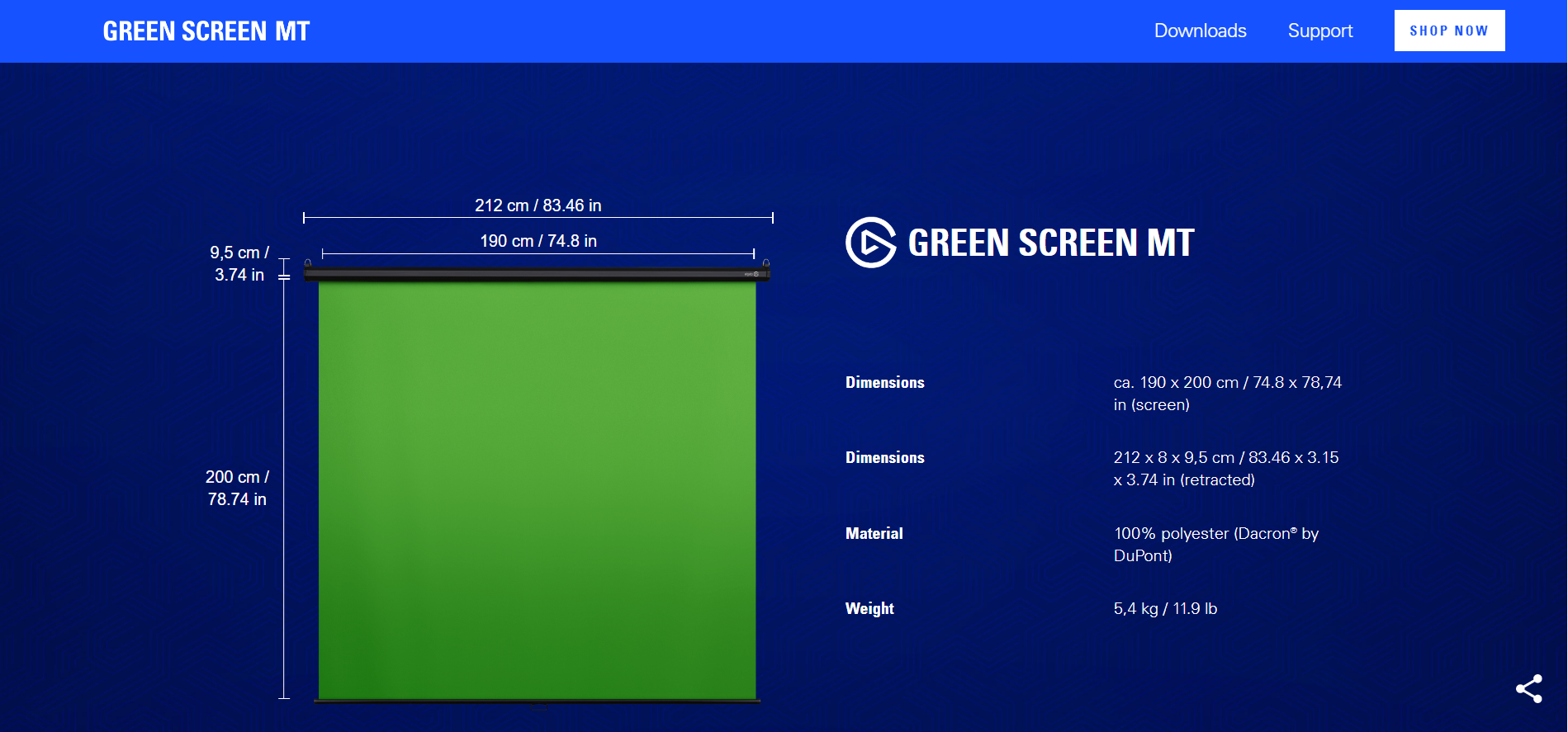Viewport: 1568px width, 732px height.
Task: Open the Downloads page
Action: click(x=1200, y=31)
